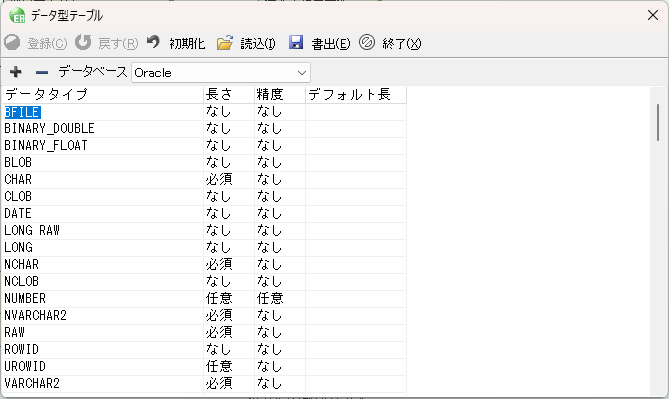Click the 精度 column header
The image size is (669, 399).
click(280, 95)
